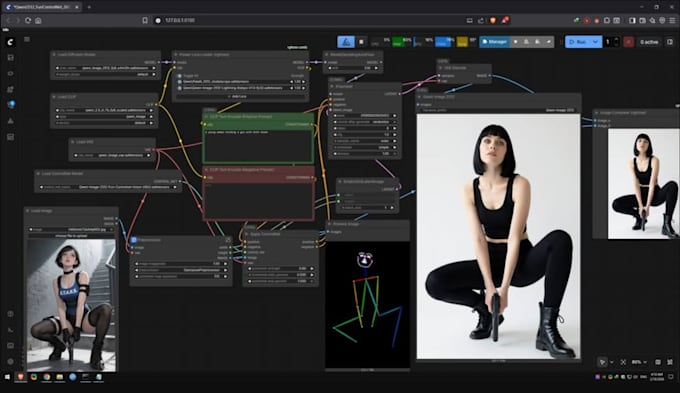Adjust the batch count stepper next to Run
The image size is (680, 393).
[x=617, y=42]
